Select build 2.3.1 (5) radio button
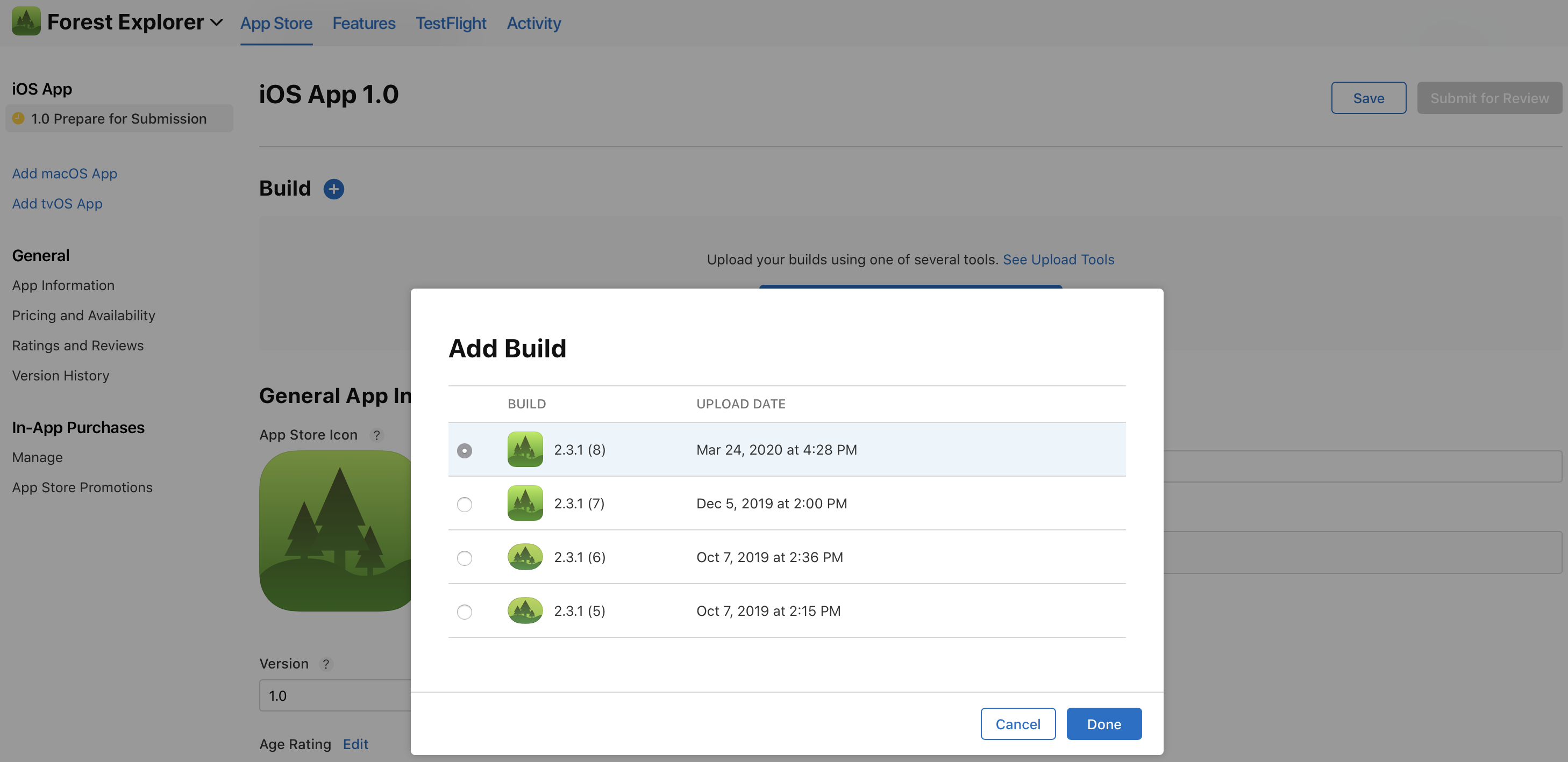 464,610
